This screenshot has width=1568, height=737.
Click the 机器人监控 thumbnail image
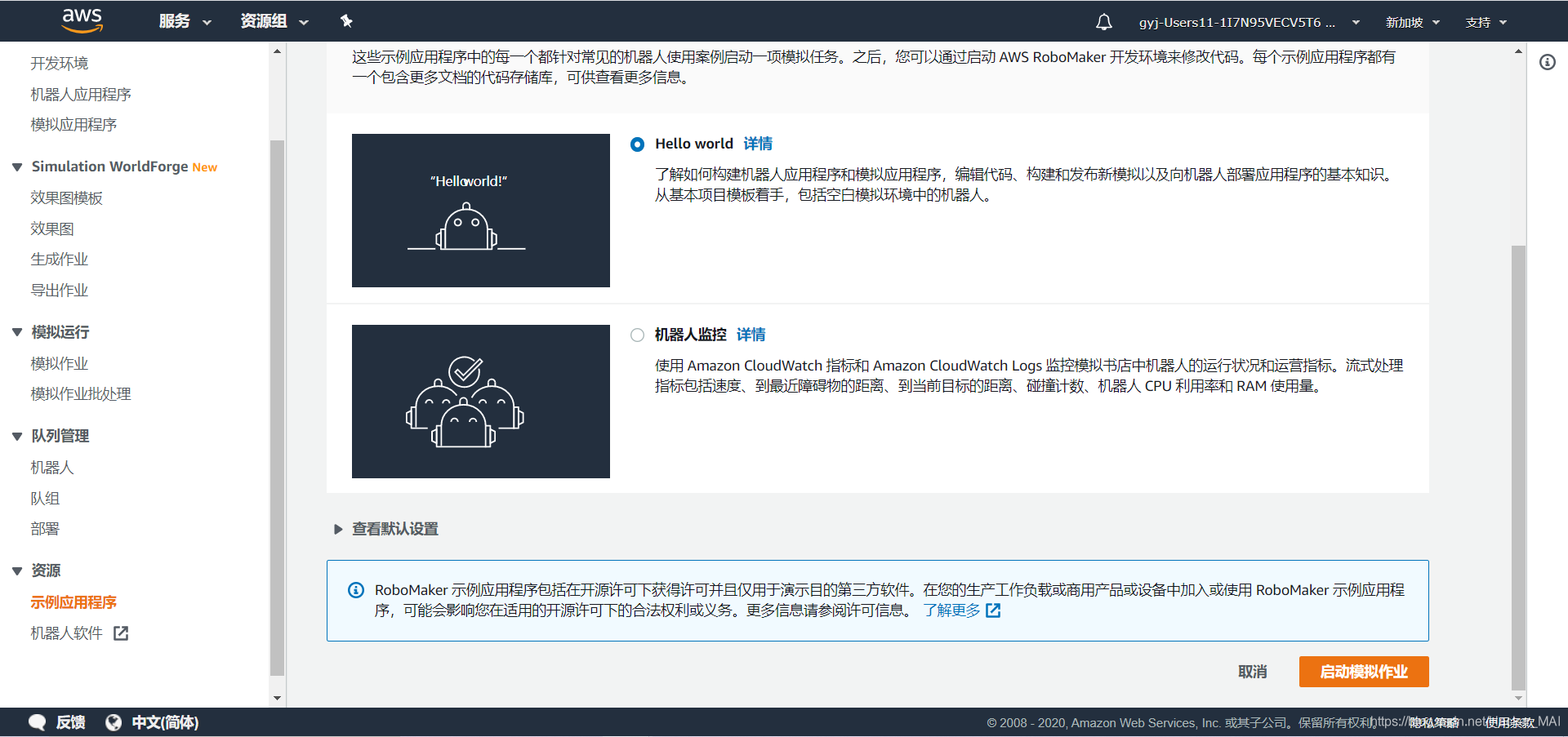click(x=481, y=402)
